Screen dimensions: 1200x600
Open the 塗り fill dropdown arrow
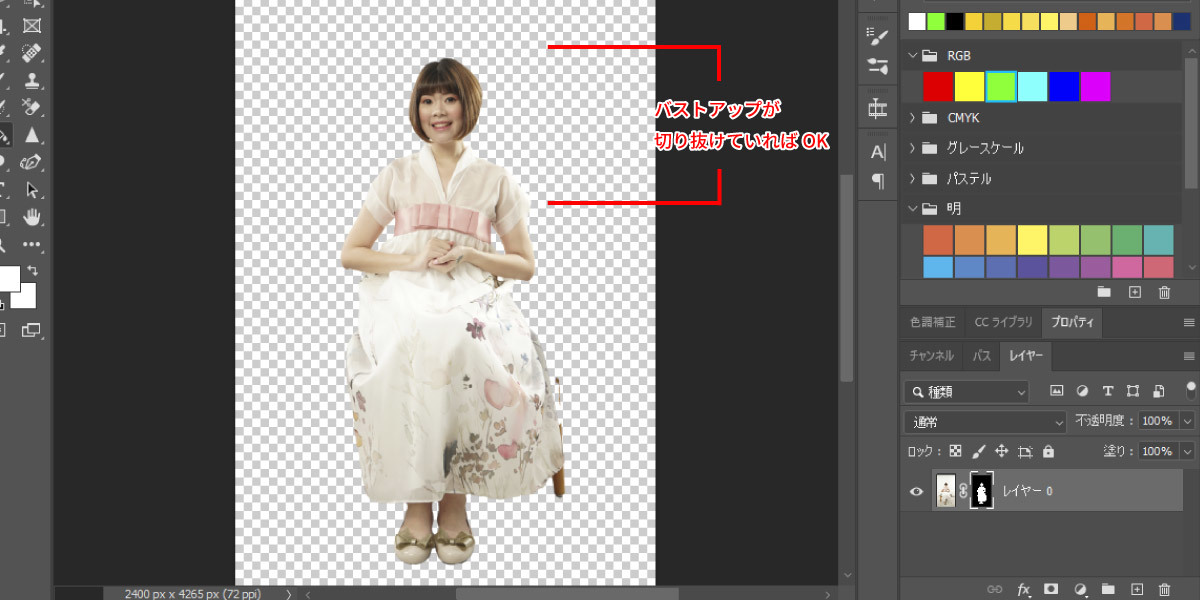(1187, 451)
